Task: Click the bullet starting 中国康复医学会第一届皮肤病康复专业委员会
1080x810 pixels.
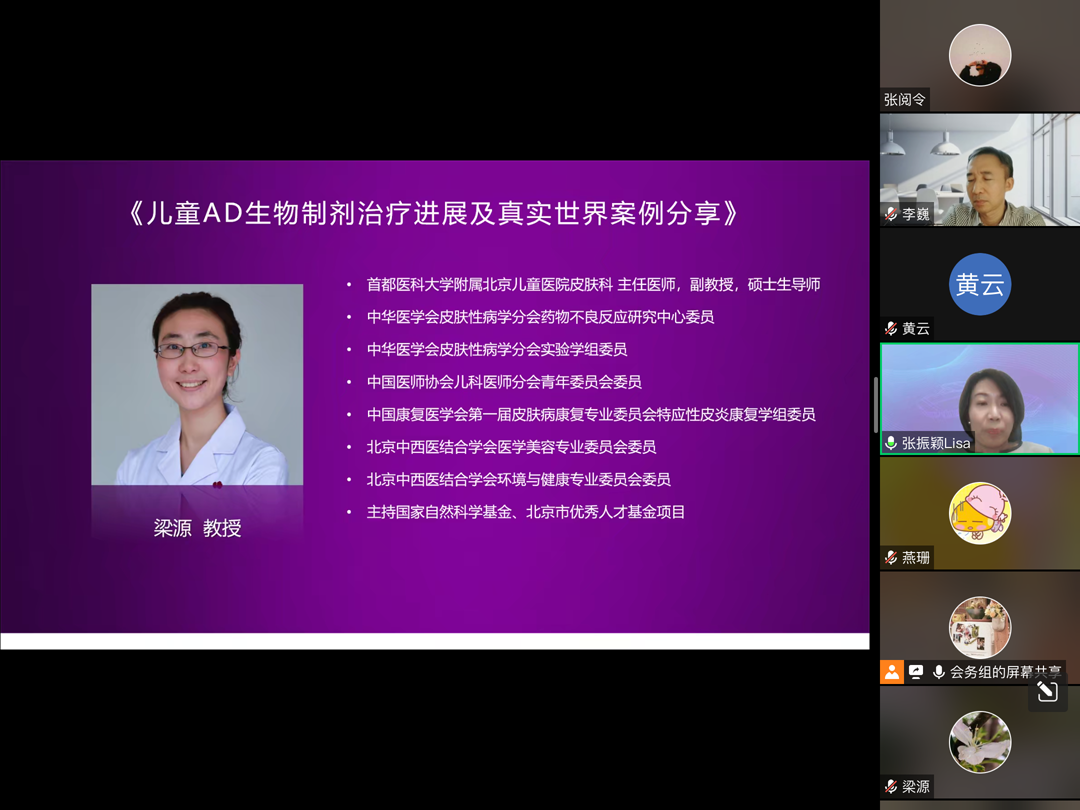Action: point(591,414)
